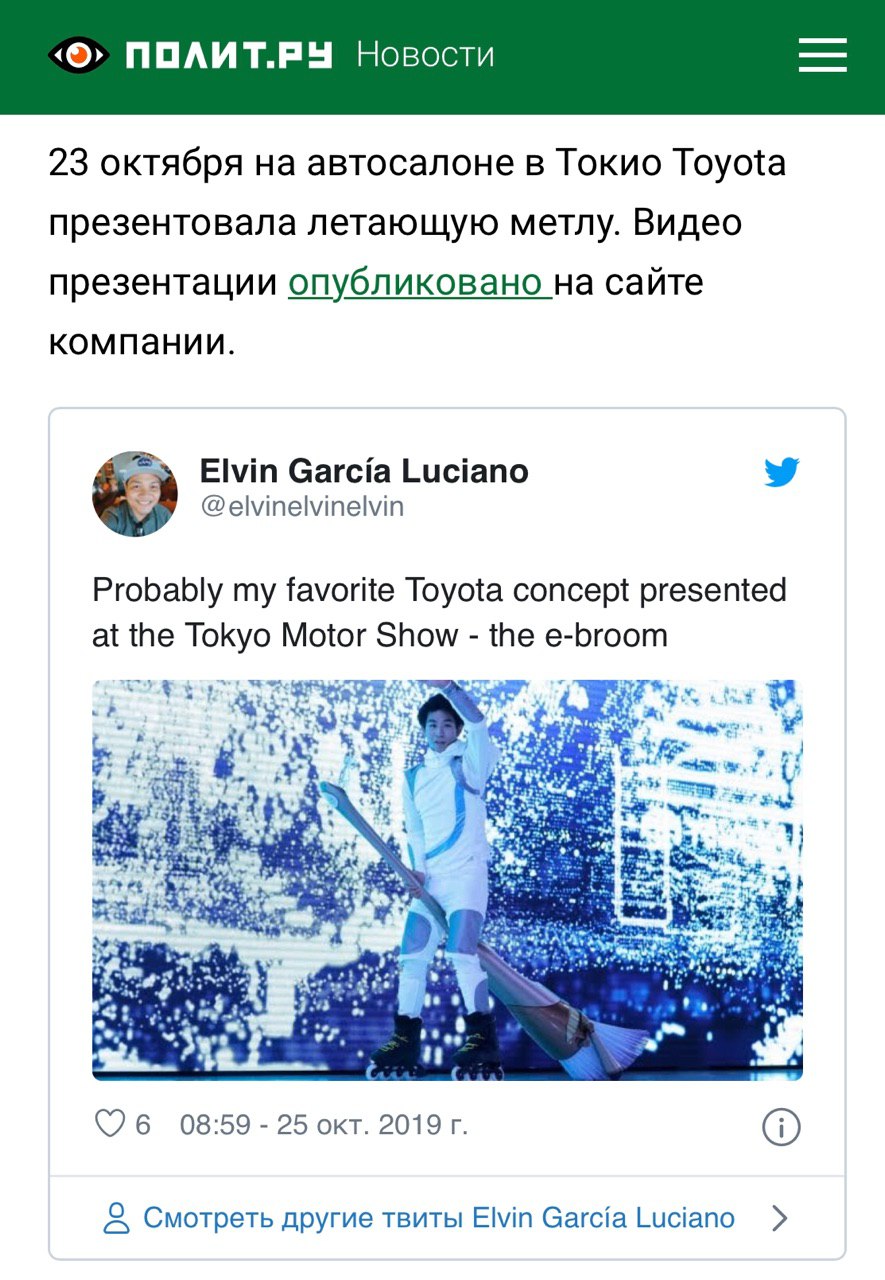Click the tweet text about Toyota concept
Image resolution: width=885 pixels, height=1280 pixels.
(x=439, y=612)
